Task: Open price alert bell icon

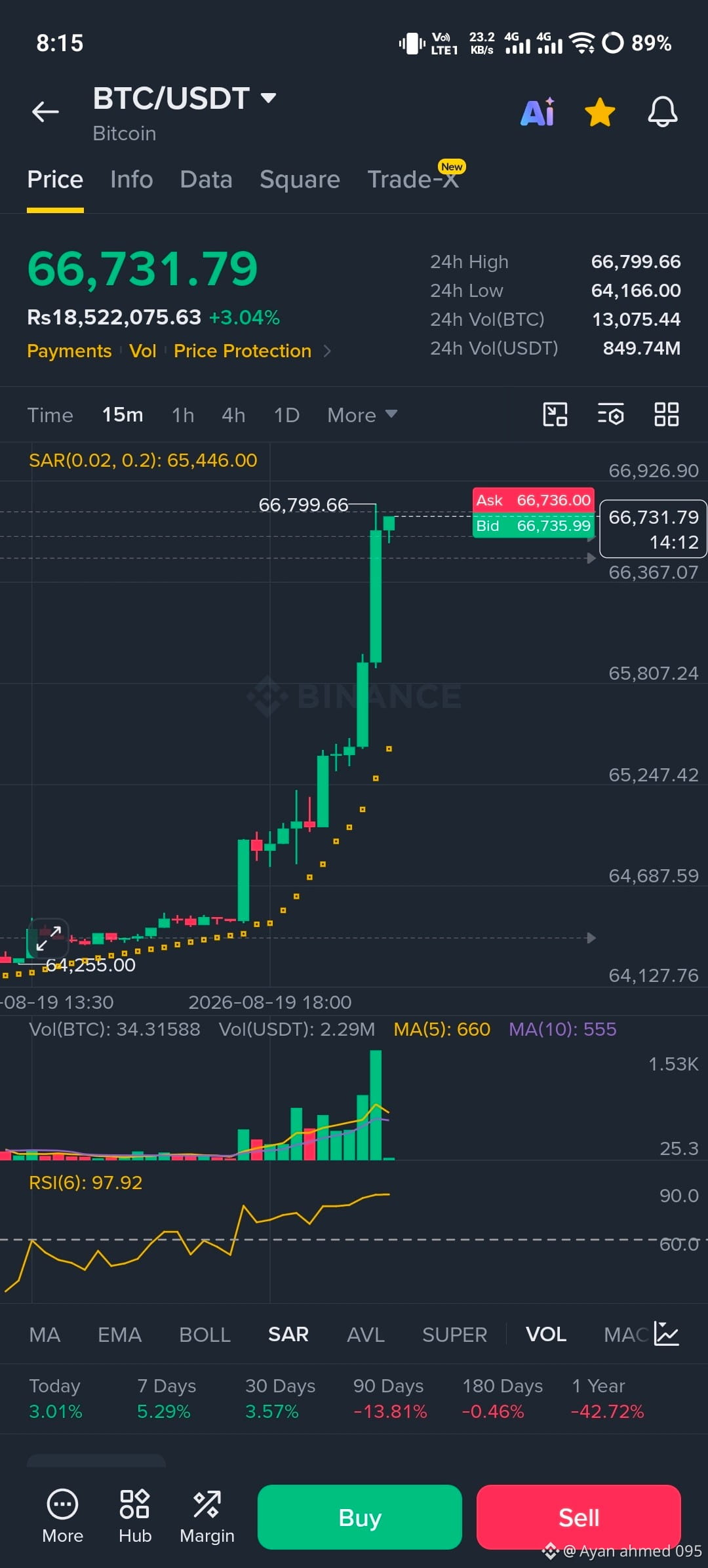Action: point(662,112)
